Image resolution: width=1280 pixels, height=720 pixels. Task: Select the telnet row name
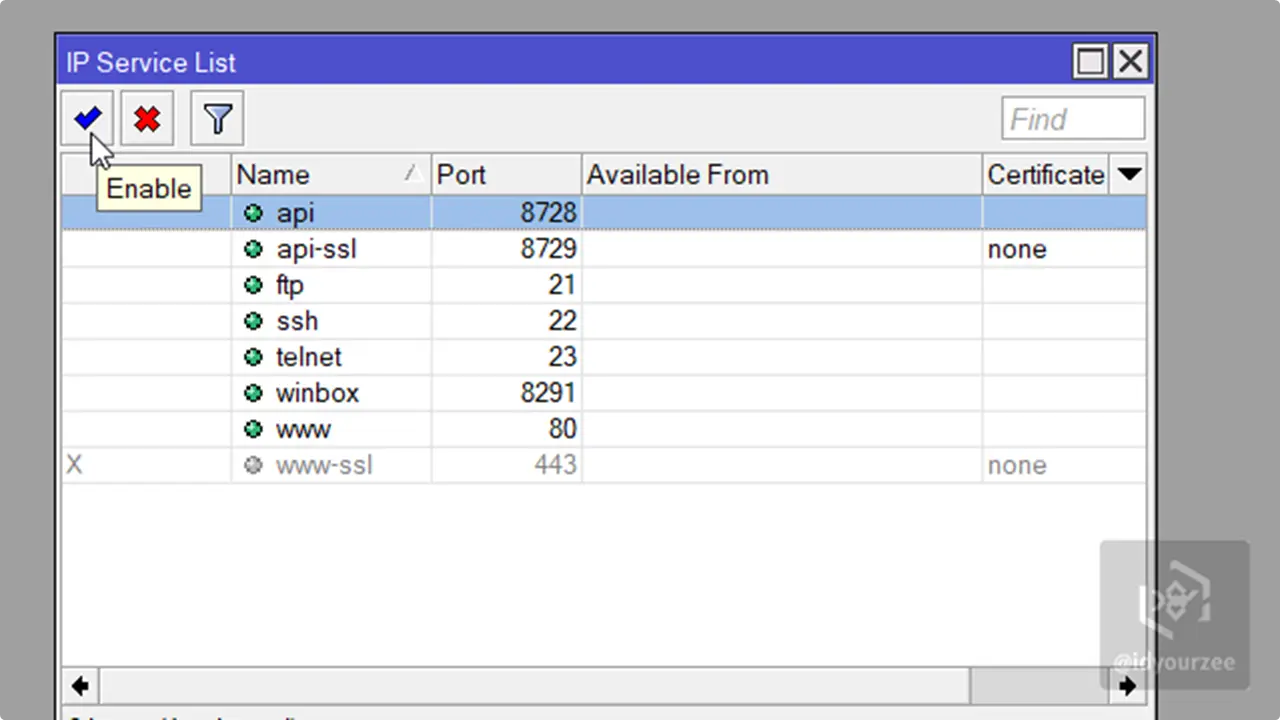(309, 357)
